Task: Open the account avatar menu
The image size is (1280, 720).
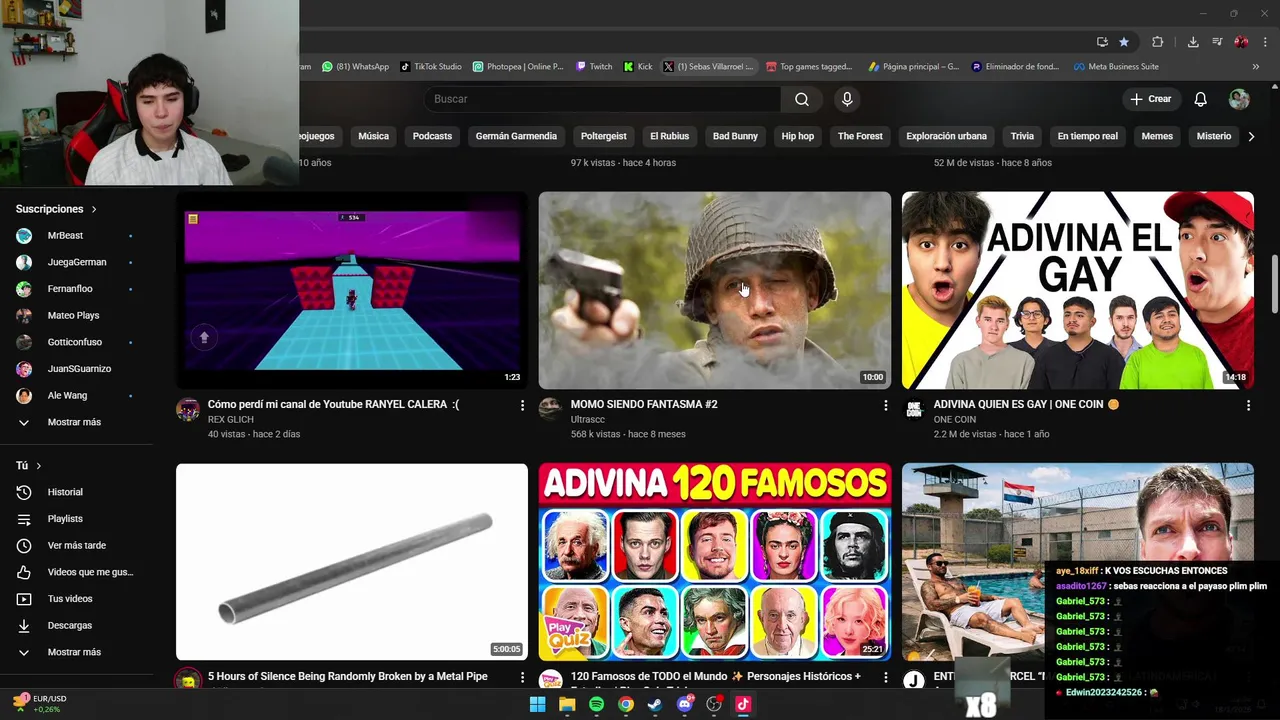Action: [1239, 99]
